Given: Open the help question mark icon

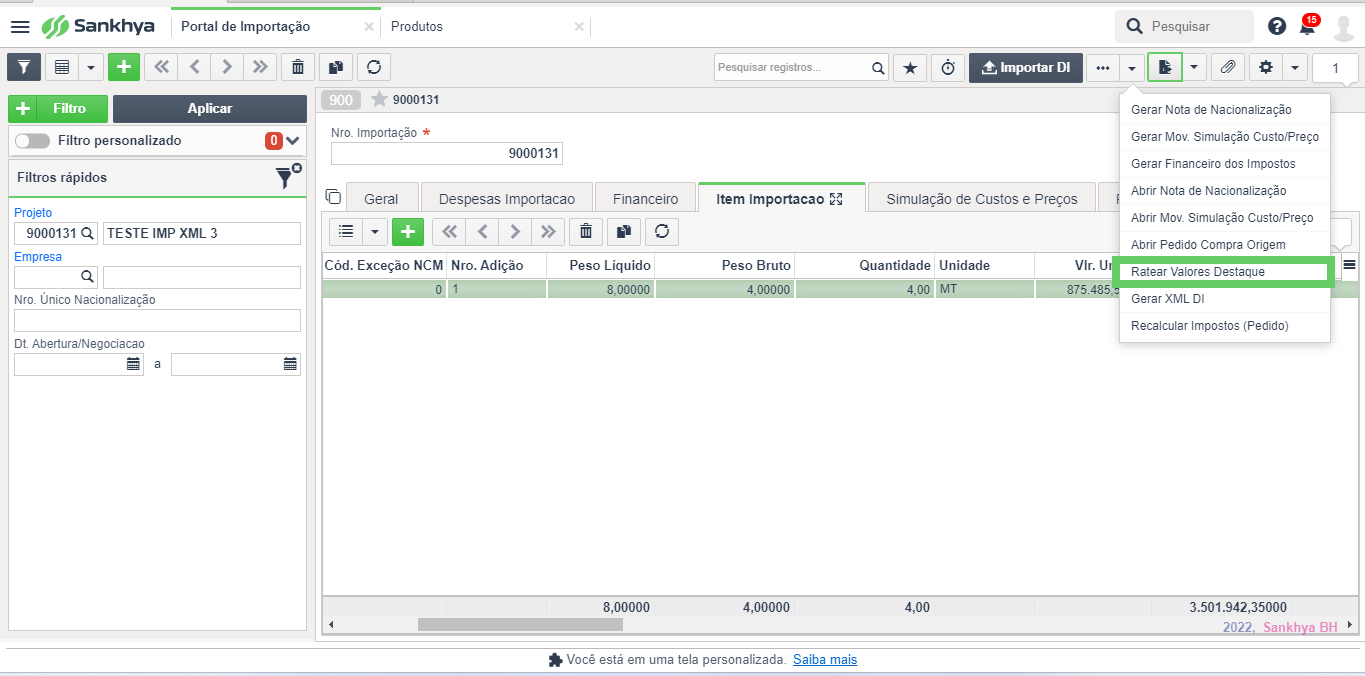Looking at the screenshot, I should (x=1277, y=27).
